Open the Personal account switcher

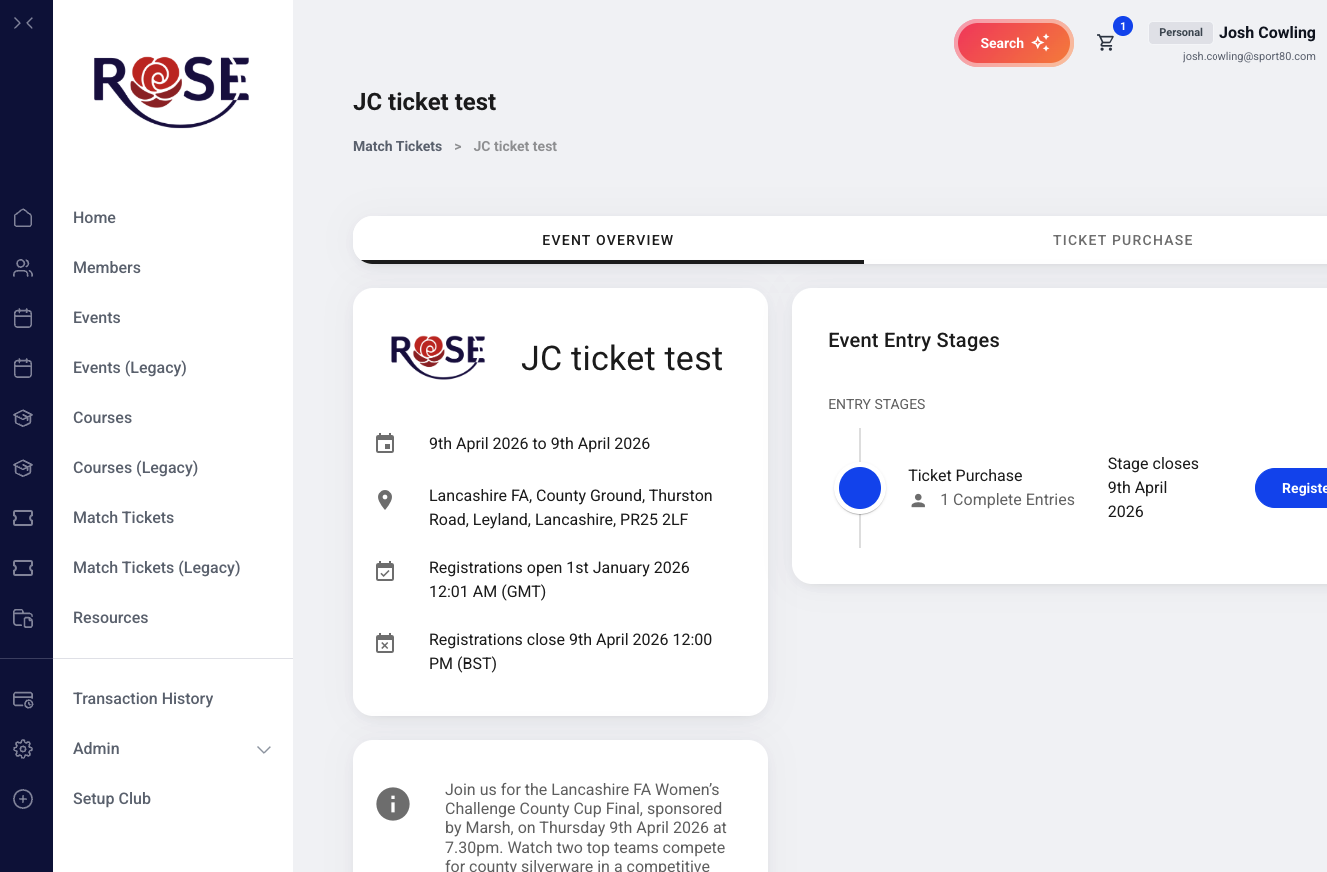pyautogui.click(x=1180, y=33)
